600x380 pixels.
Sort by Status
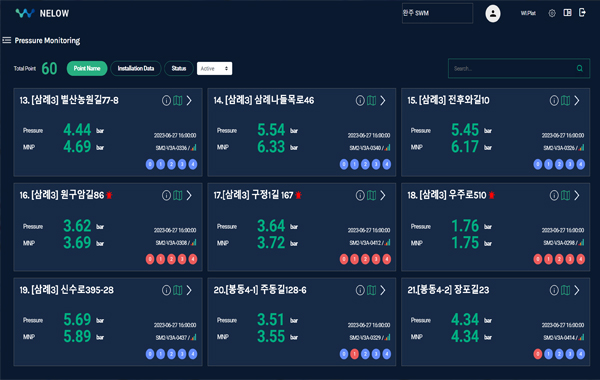click(x=179, y=68)
